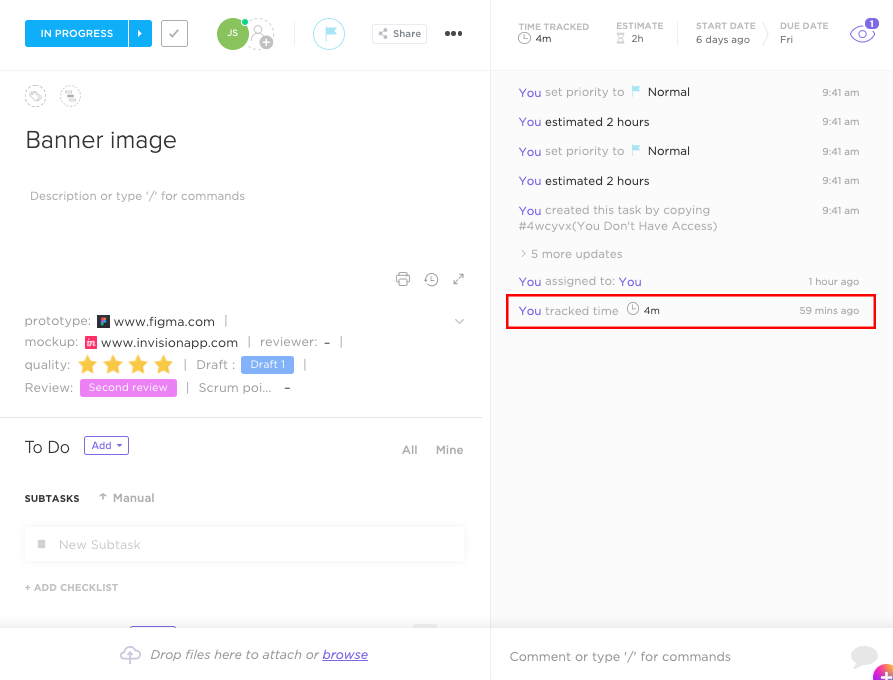The width and height of the screenshot is (893, 680).
Task: Rate quality by clicking the fifth star
Action: click(165, 365)
